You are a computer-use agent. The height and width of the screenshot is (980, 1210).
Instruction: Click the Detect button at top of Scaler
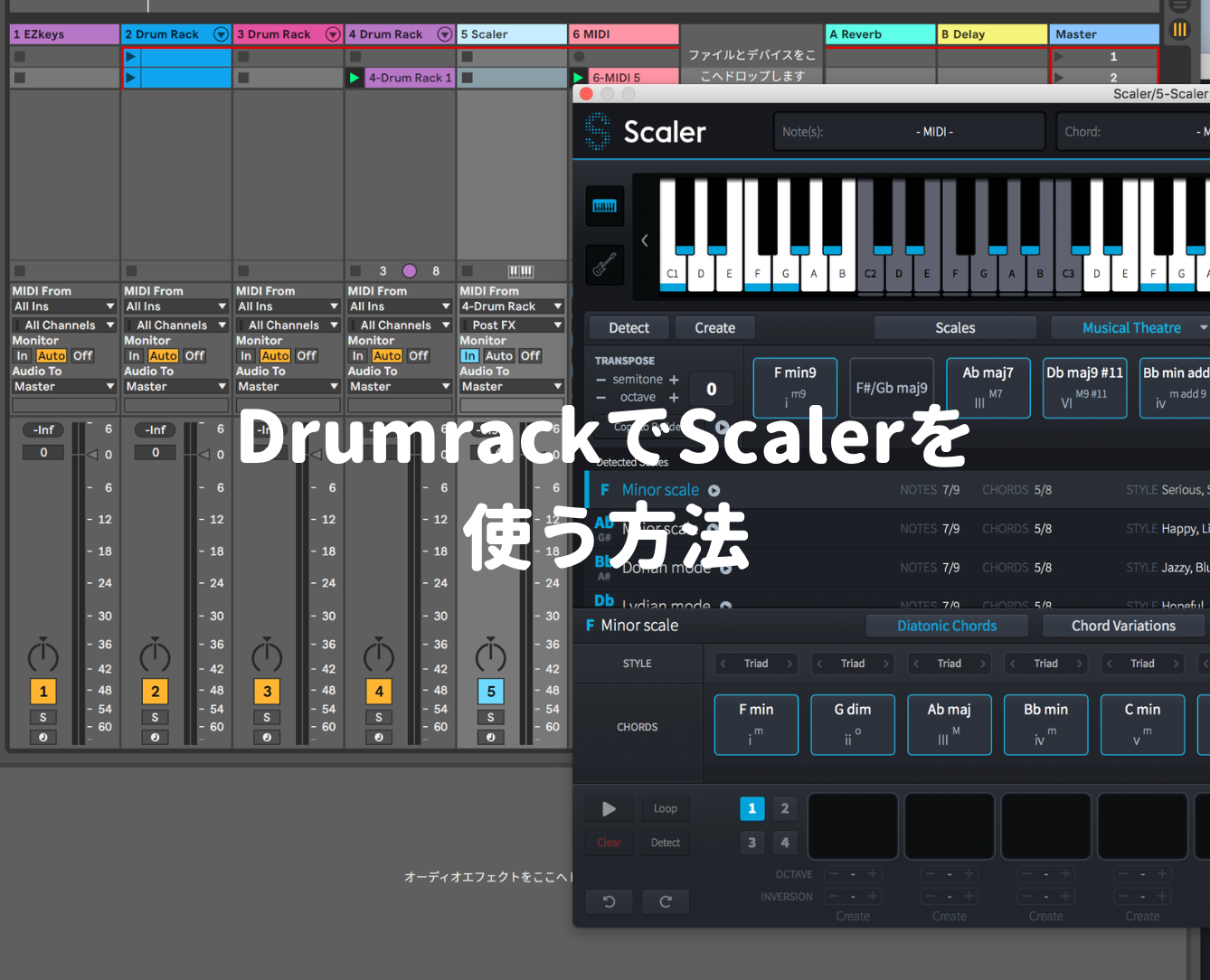point(629,328)
